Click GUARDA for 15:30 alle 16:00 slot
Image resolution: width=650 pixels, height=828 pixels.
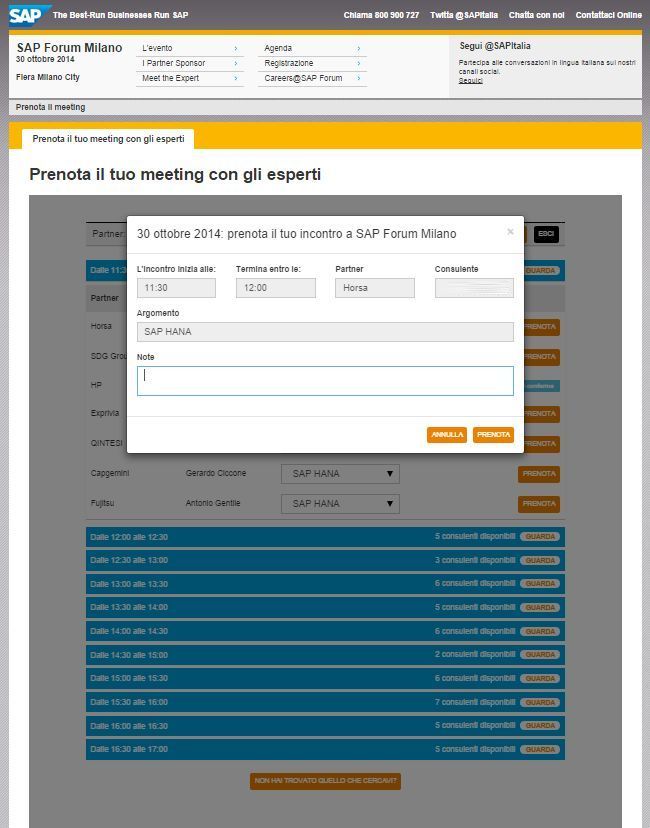(540, 702)
